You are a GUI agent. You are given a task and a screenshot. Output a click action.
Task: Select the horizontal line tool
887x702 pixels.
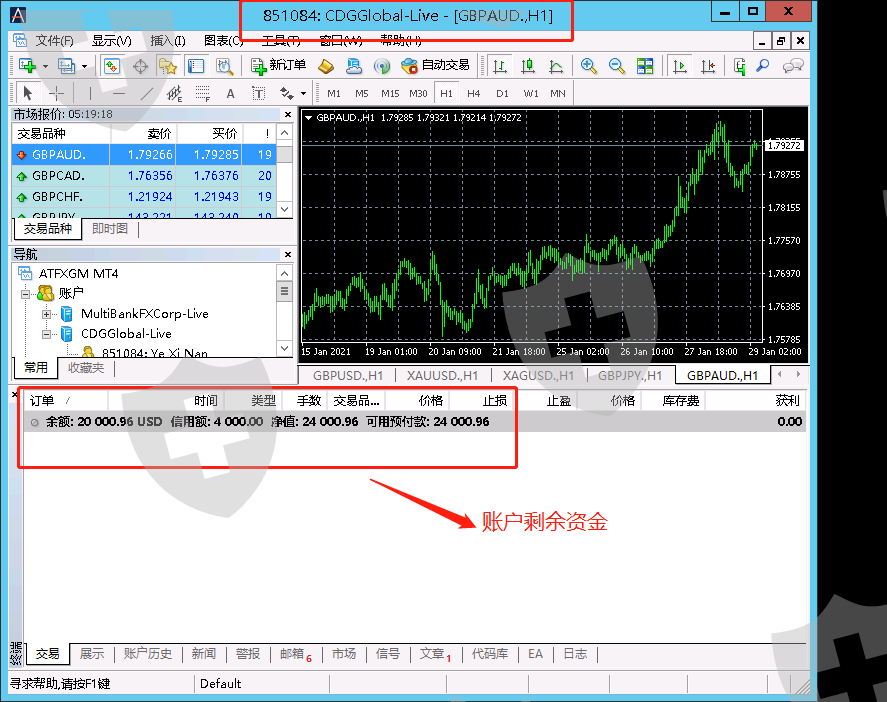tap(118, 93)
